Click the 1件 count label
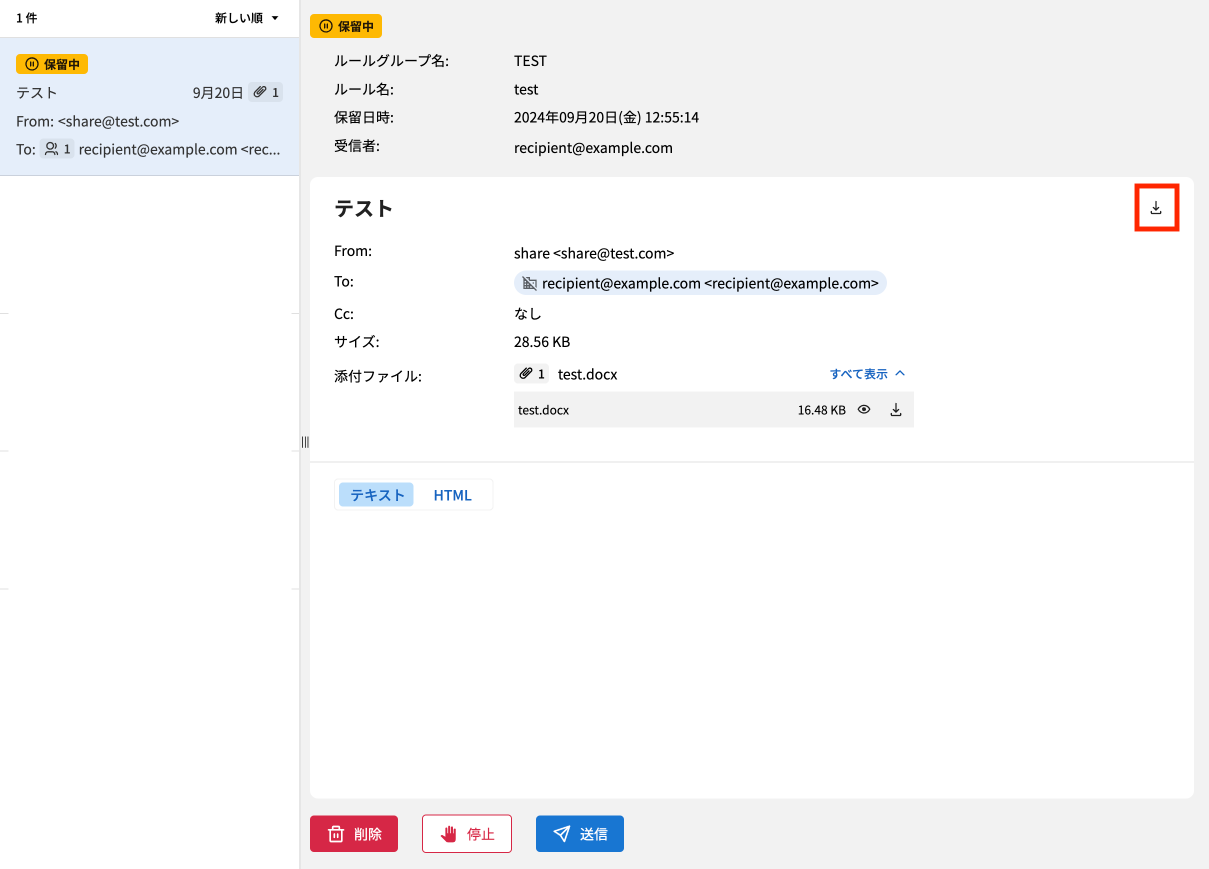The width and height of the screenshot is (1209, 869). pyautogui.click(x=26, y=18)
